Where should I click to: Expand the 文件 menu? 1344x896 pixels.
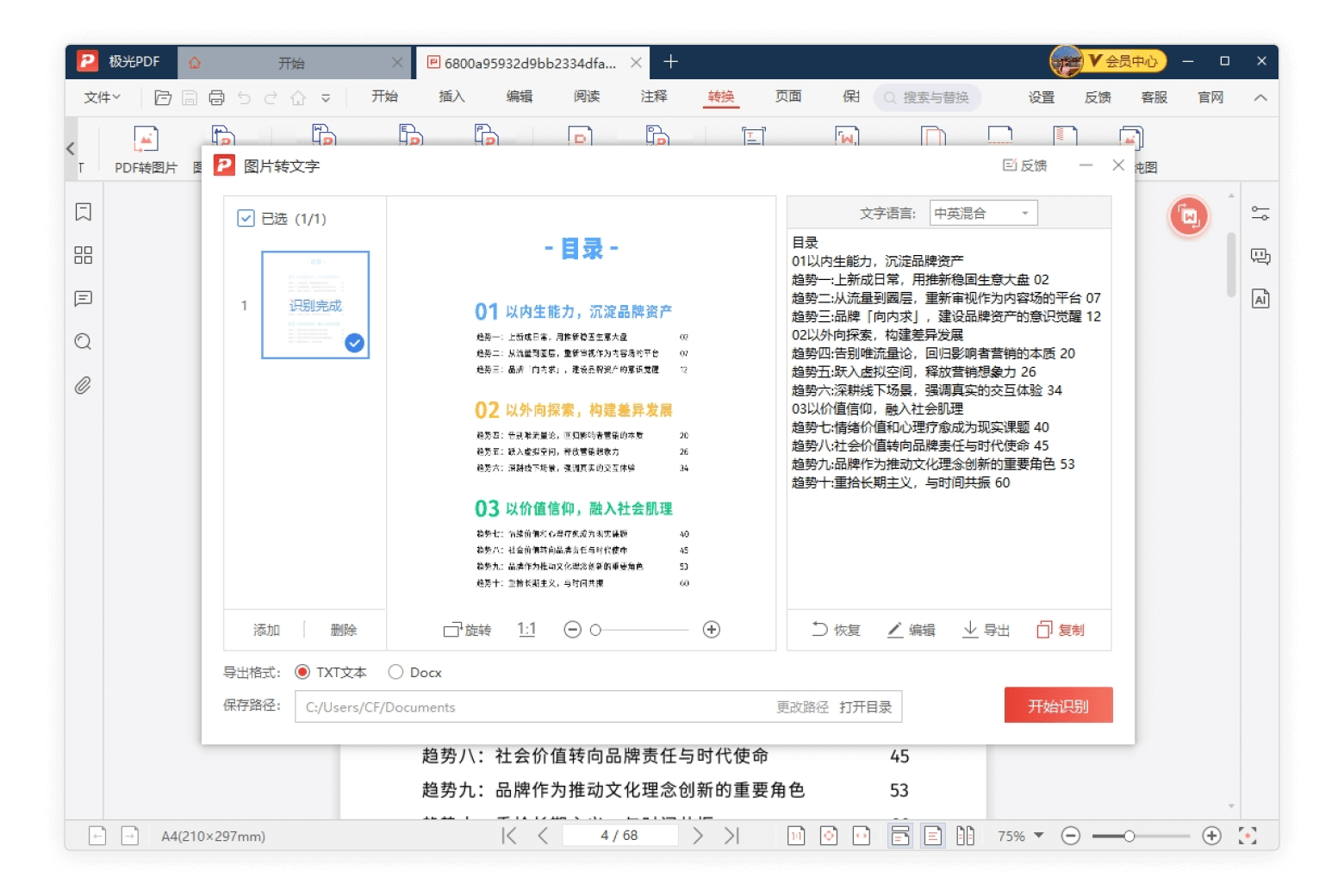(x=102, y=97)
